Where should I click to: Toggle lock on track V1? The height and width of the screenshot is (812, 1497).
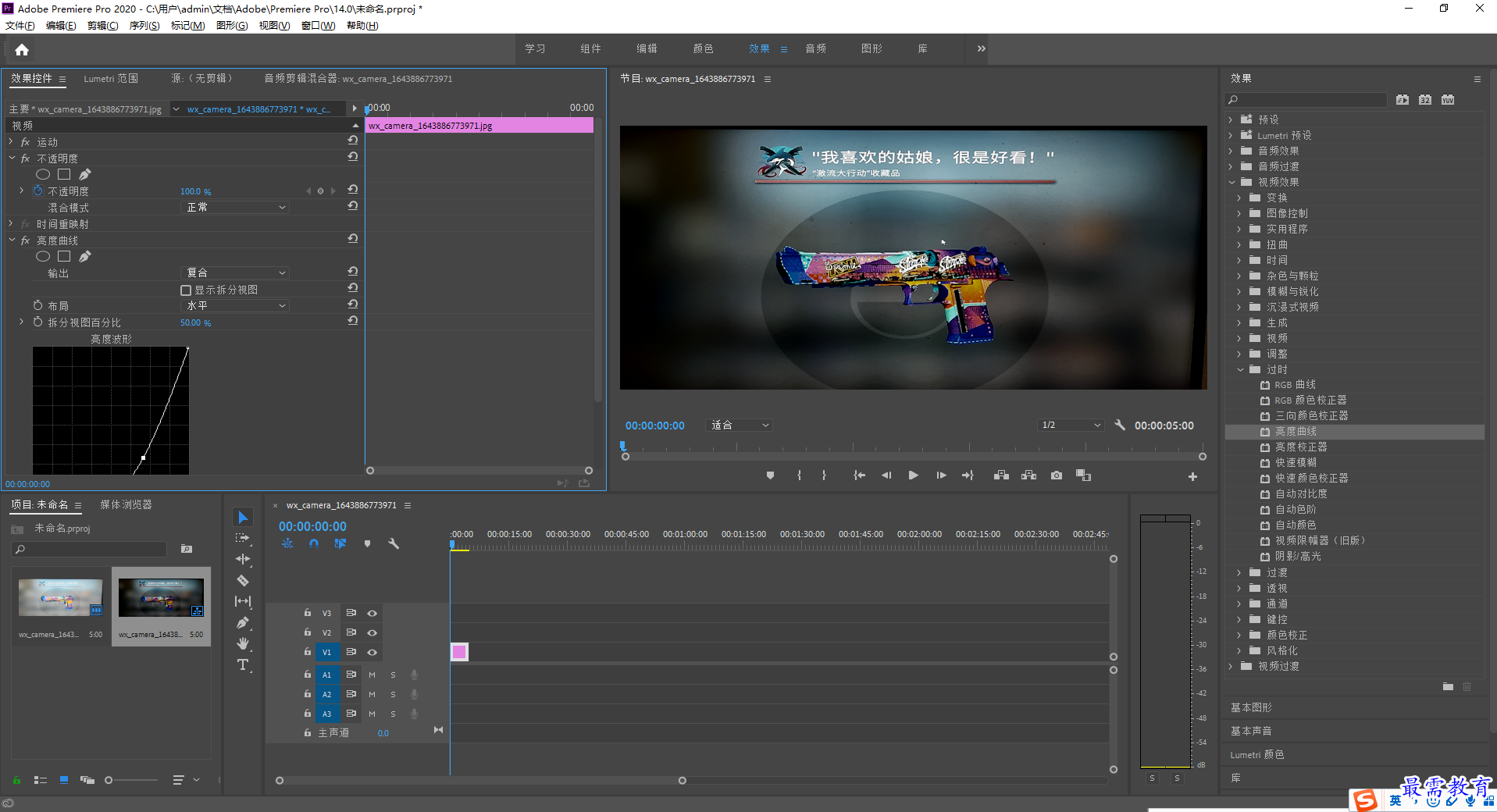[308, 652]
